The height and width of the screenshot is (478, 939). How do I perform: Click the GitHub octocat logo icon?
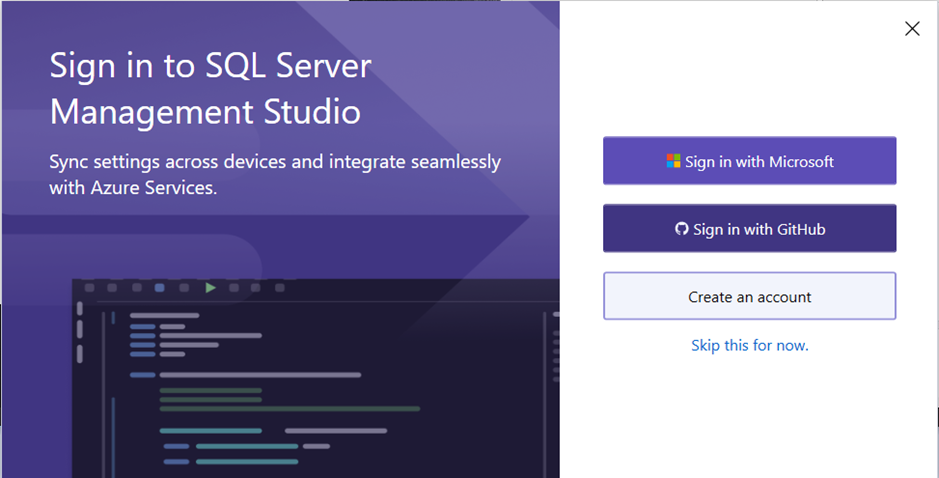681,228
